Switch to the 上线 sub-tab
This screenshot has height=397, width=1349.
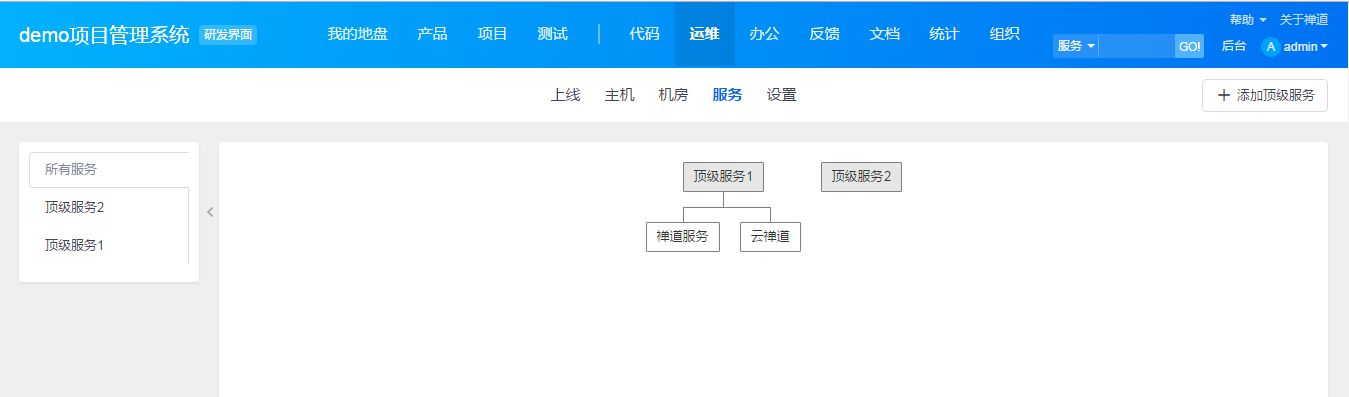pyautogui.click(x=565, y=95)
